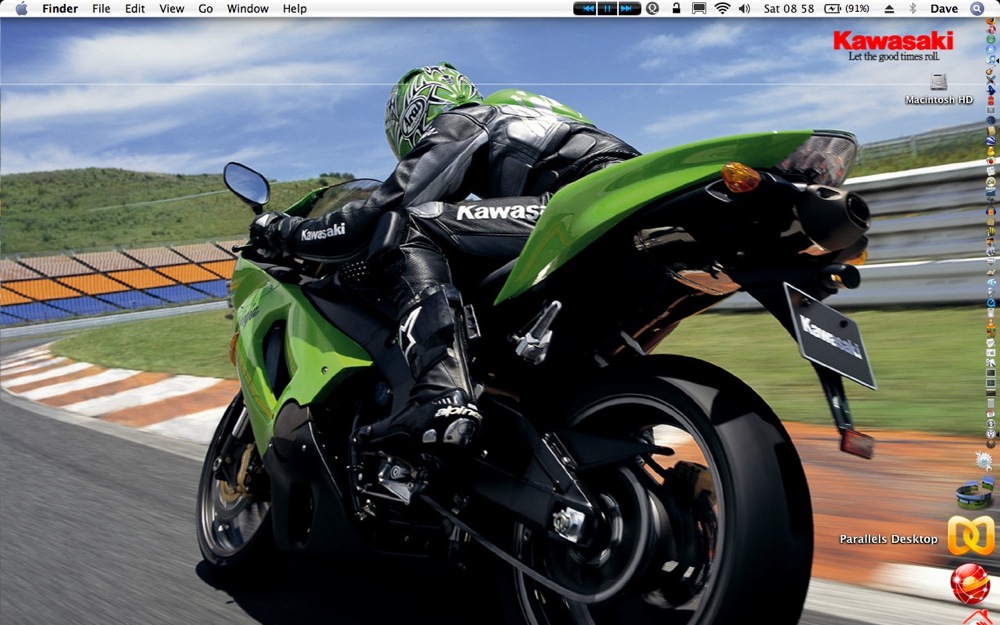The image size is (1000, 625).
Task: Click the Sat 08 58 clock
Action: click(x=789, y=8)
